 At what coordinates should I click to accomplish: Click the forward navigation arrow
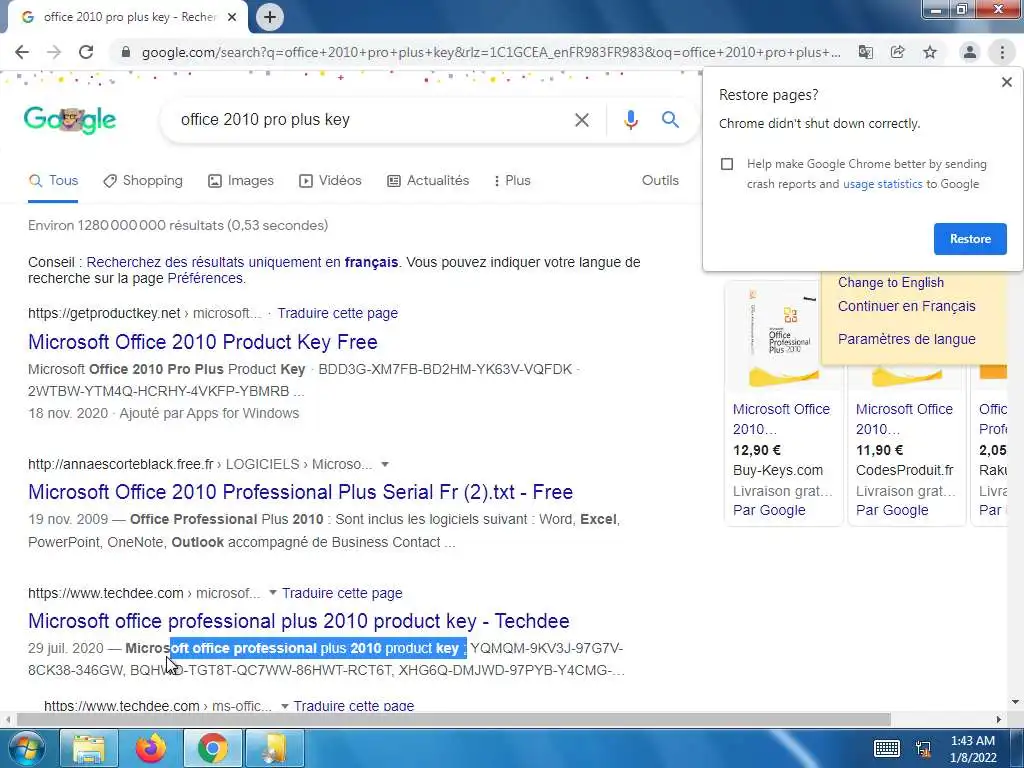coord(54,52)
